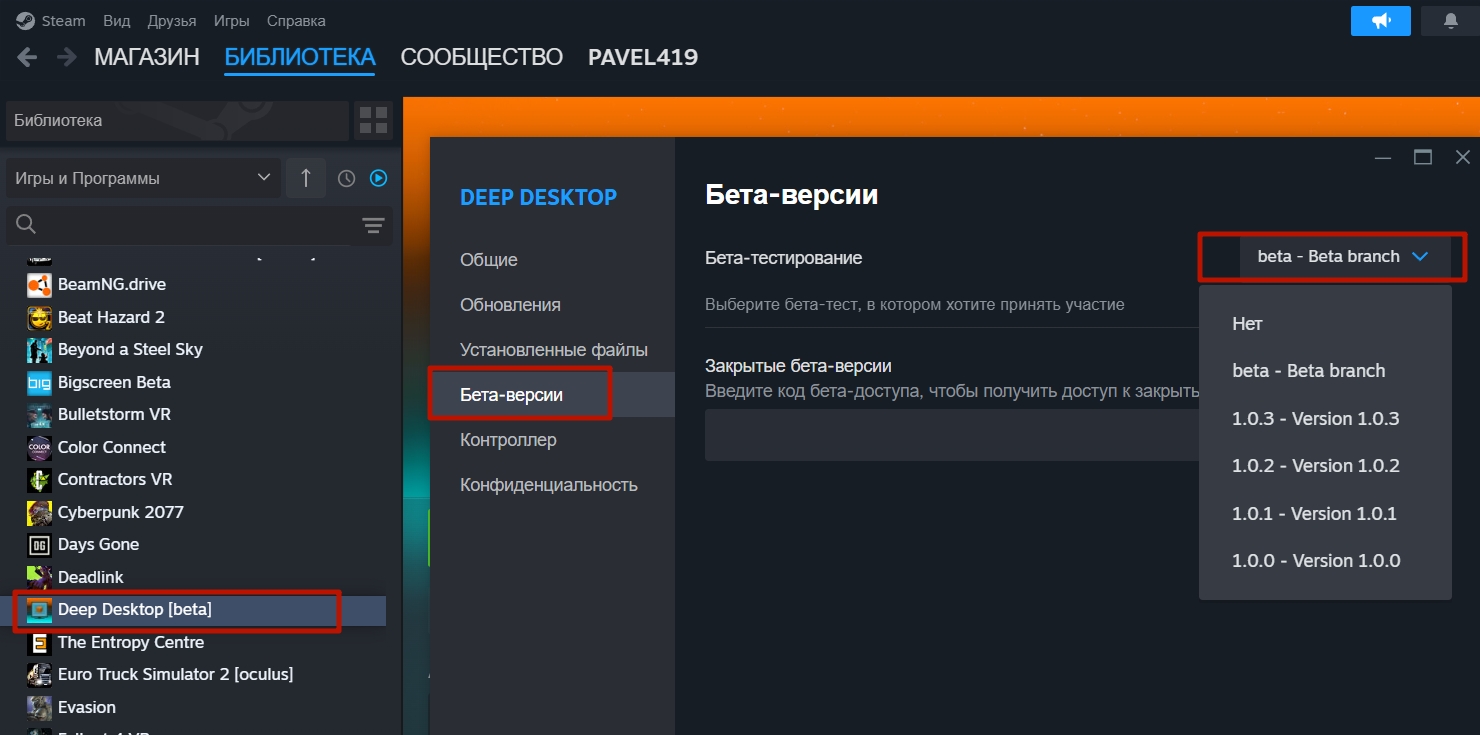Screen dimensions: 1480x735
Task: Click the Библиотека home button
Action: tap(177, 120)
